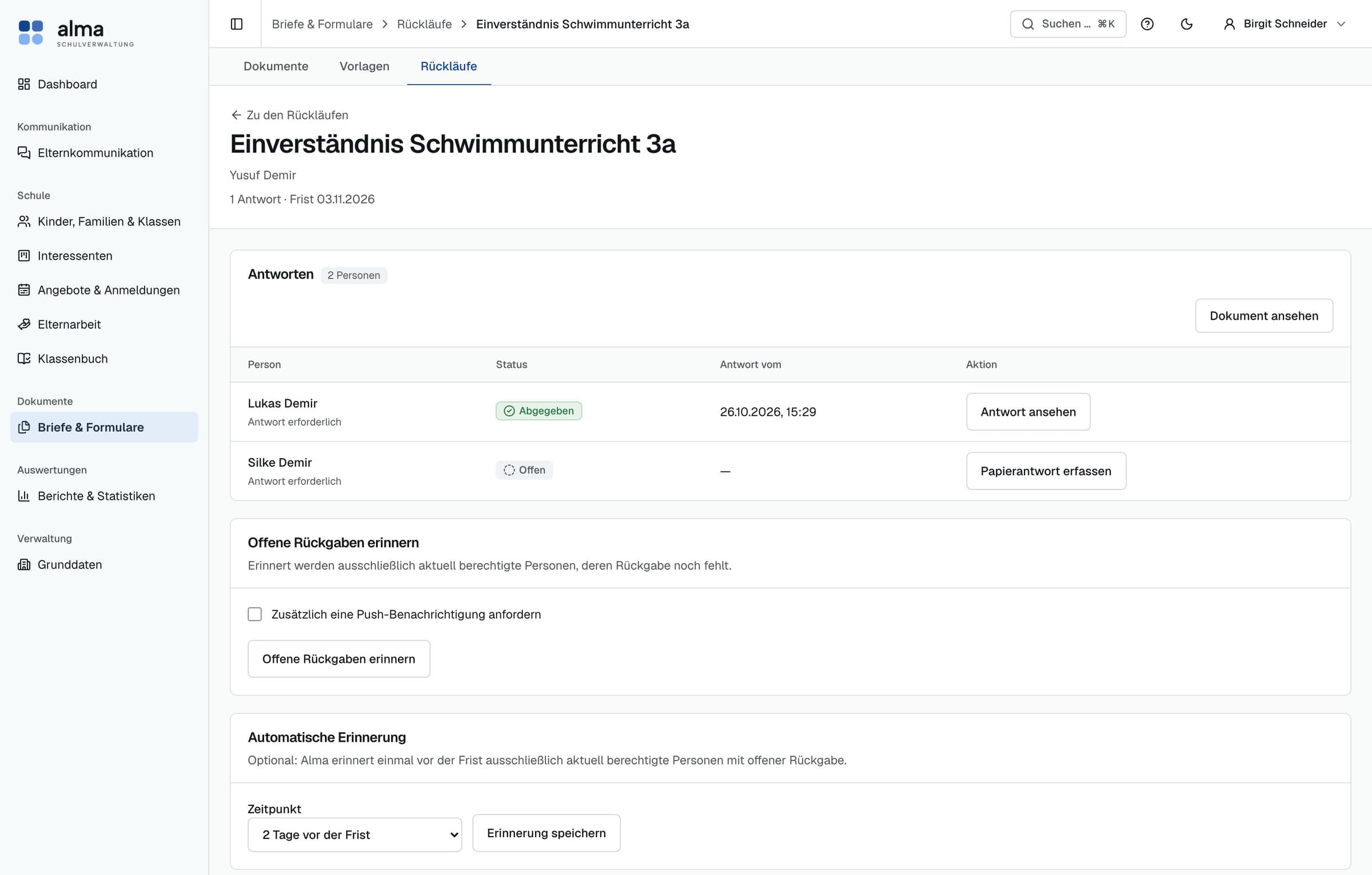Image resolution: width=1372 pixels, height=875 pixels.
Task: Open Elternkommunikation in the sidebar
Action: point(104,153)
